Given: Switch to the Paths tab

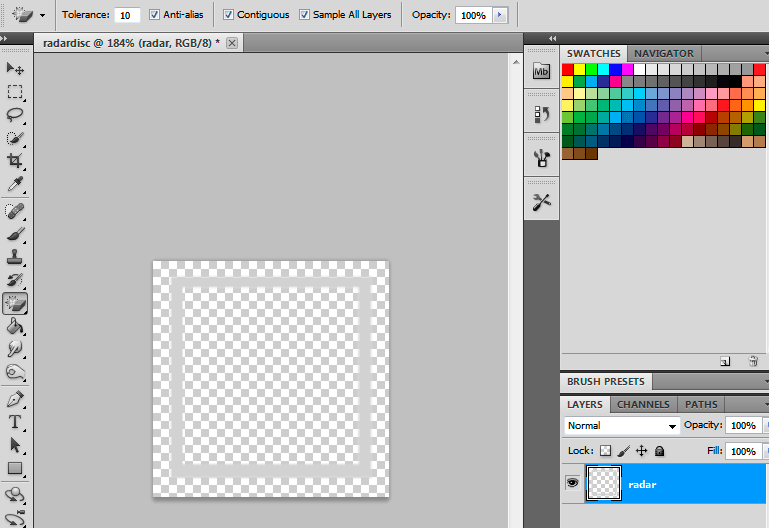Looking at the screenshot, I should click(x=701, y=404).
